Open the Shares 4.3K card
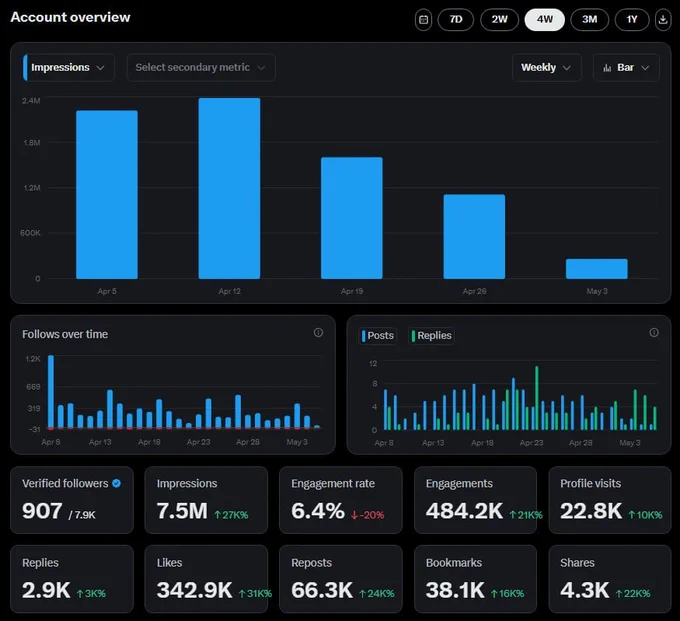This screenshot has width=680, height=621. pos(610,579)
